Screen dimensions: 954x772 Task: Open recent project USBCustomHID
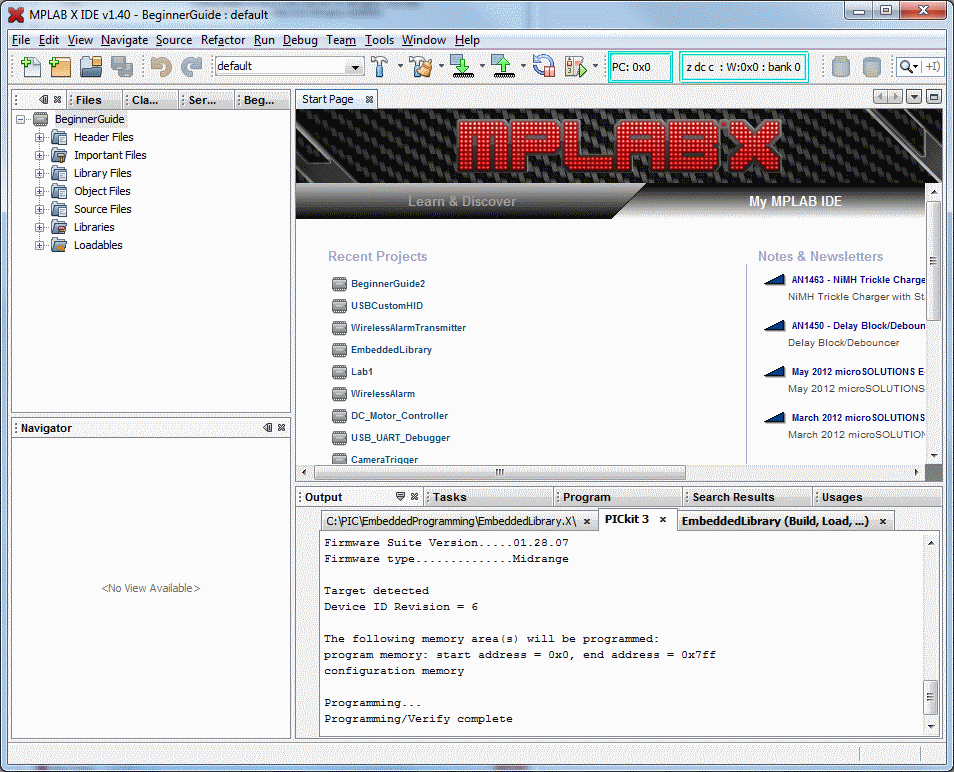386,305
